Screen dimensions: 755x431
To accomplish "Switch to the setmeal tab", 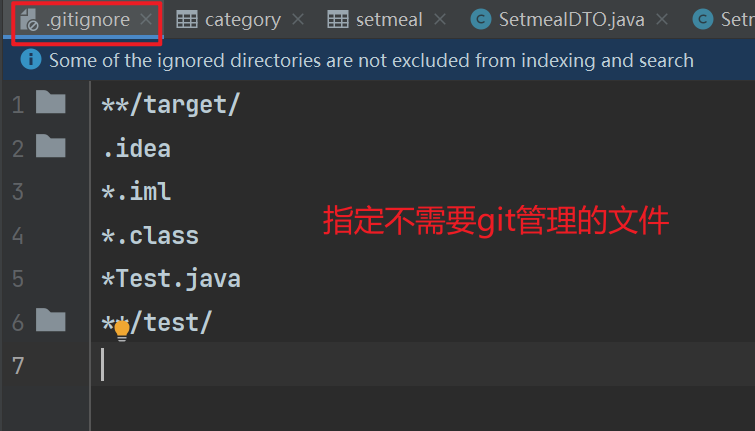I will (x=389, y=19).
